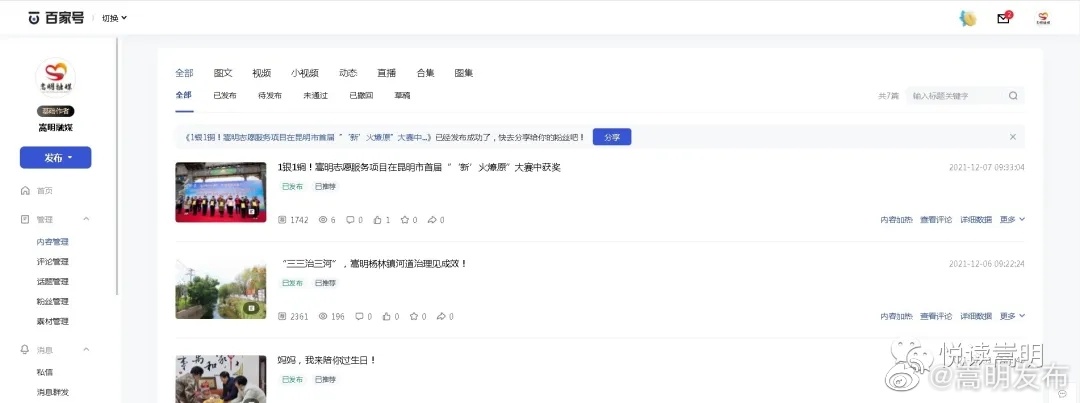
Task: Click view eye icon on 1银1铜 article
Action: point(323,220)
